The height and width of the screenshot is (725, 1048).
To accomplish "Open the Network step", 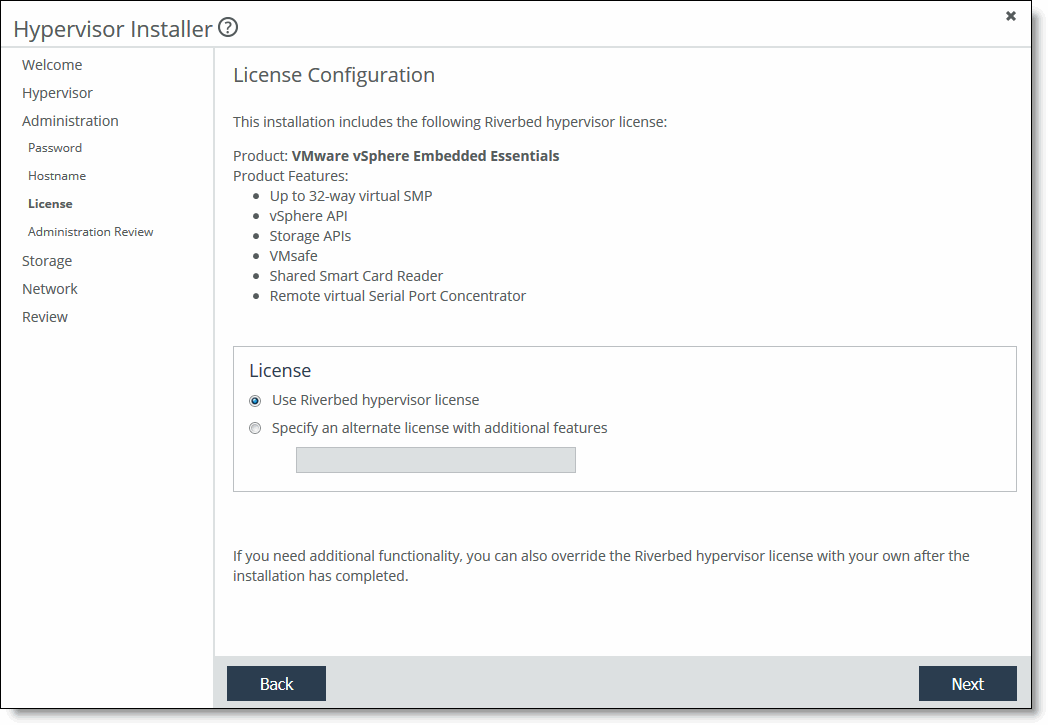I will pos(50,289).
